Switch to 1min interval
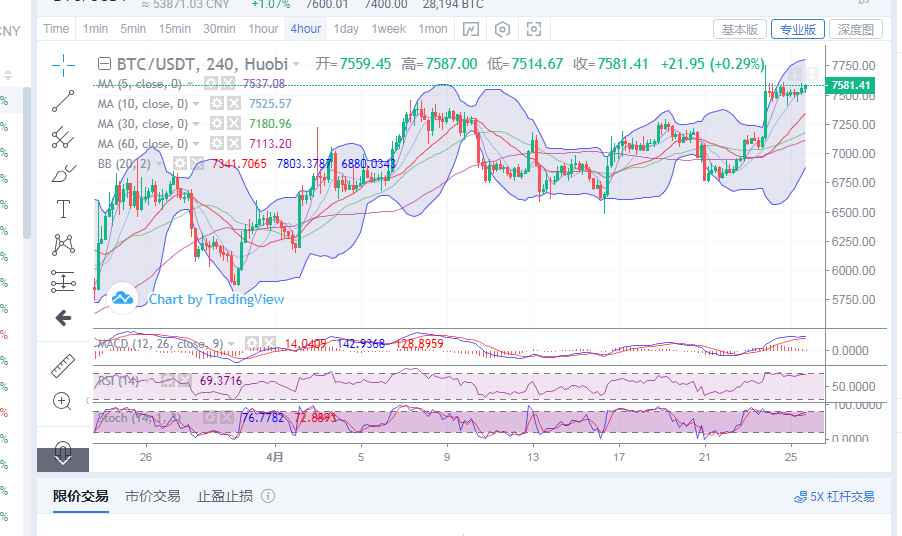 coord(95,29)
